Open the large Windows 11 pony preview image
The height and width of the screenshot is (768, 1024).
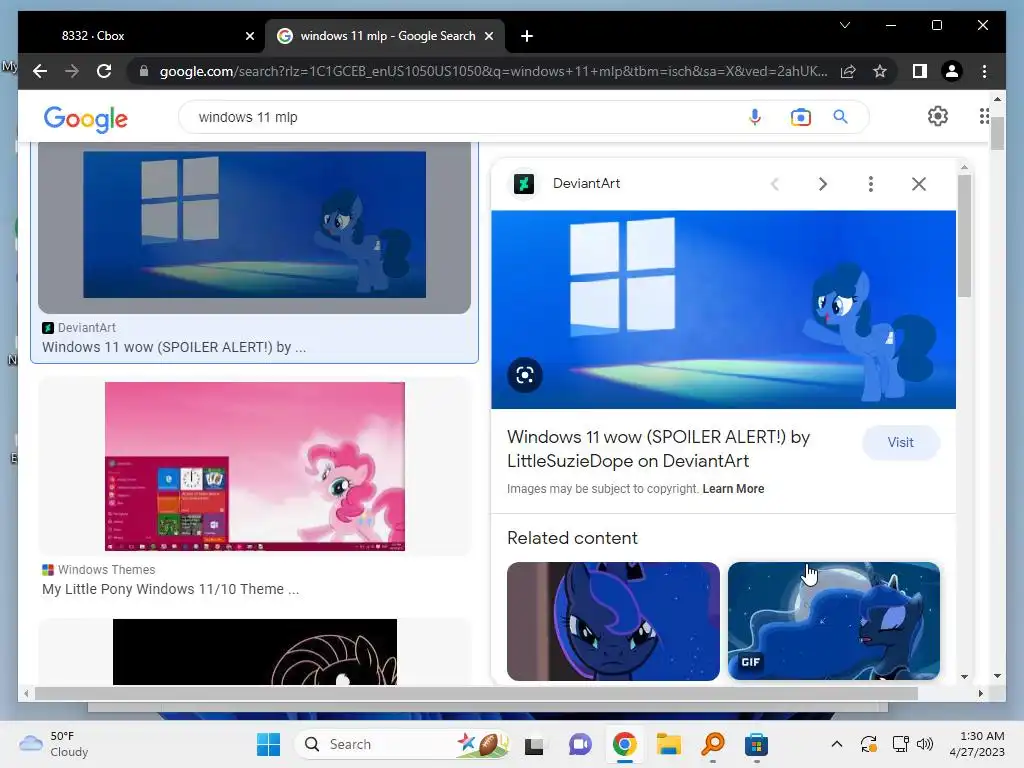(x=724, y=310)
